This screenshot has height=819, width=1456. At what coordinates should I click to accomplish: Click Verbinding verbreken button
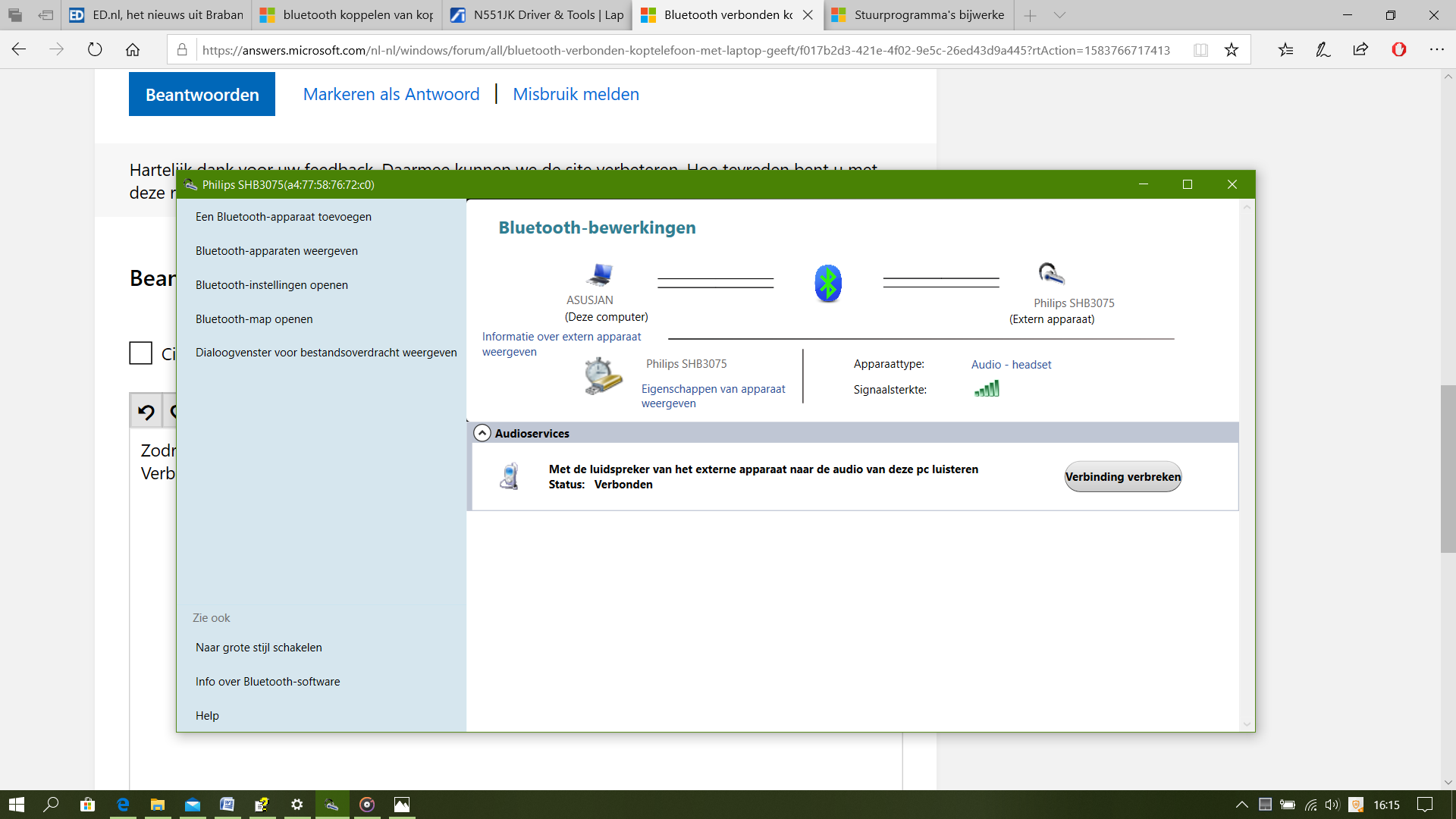1122,476
